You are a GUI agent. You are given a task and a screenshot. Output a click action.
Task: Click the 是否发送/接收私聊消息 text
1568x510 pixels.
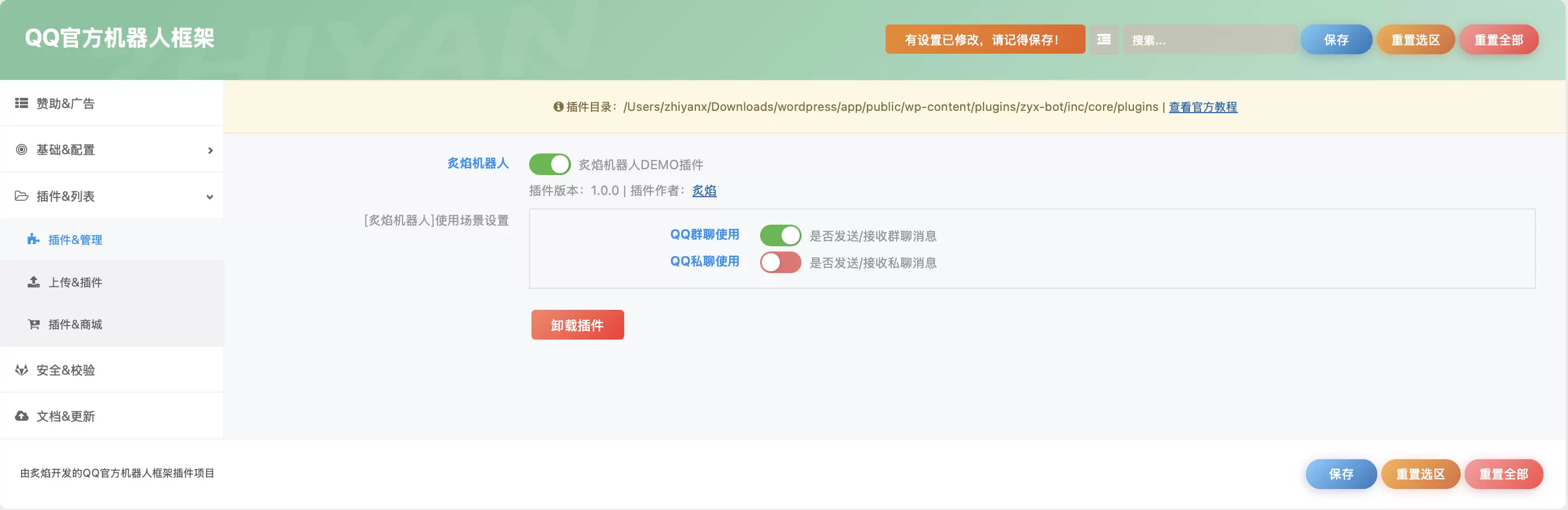[x=873, y=263]
